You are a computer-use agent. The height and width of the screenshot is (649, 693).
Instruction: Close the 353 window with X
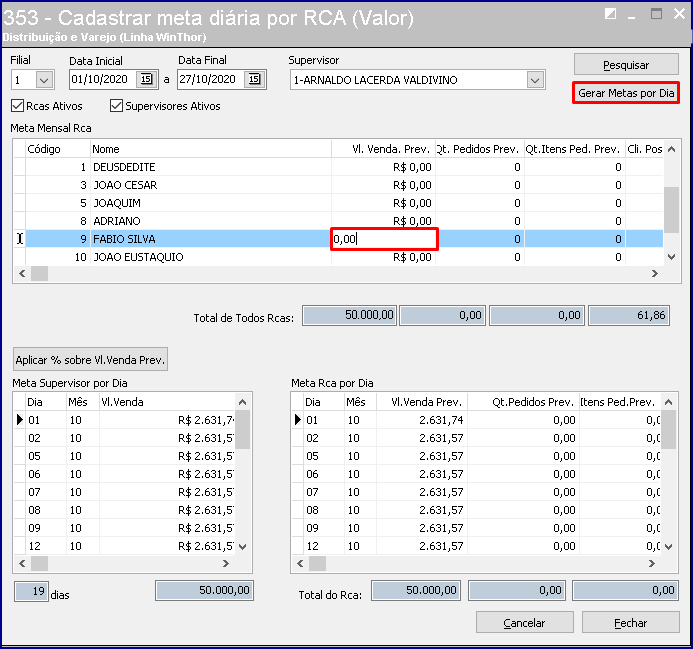679,14
